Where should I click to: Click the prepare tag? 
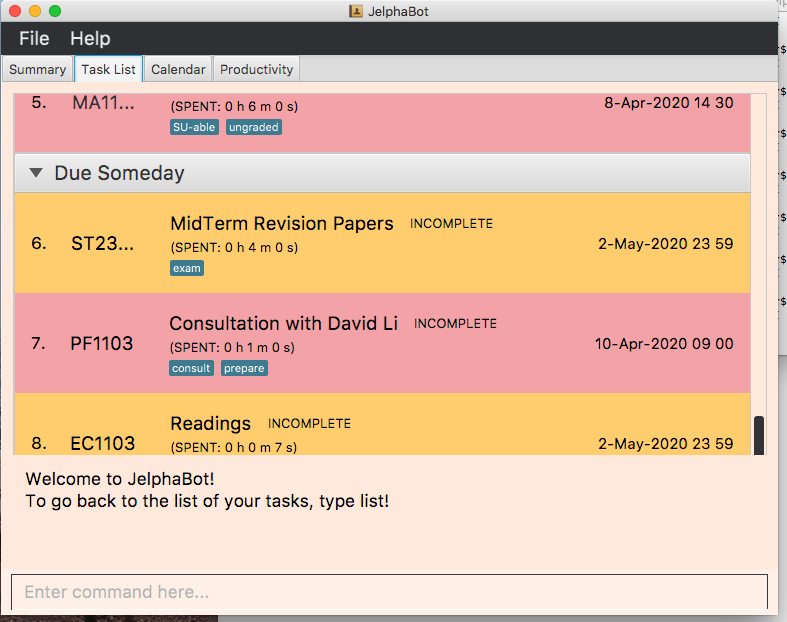coord(244,368)
